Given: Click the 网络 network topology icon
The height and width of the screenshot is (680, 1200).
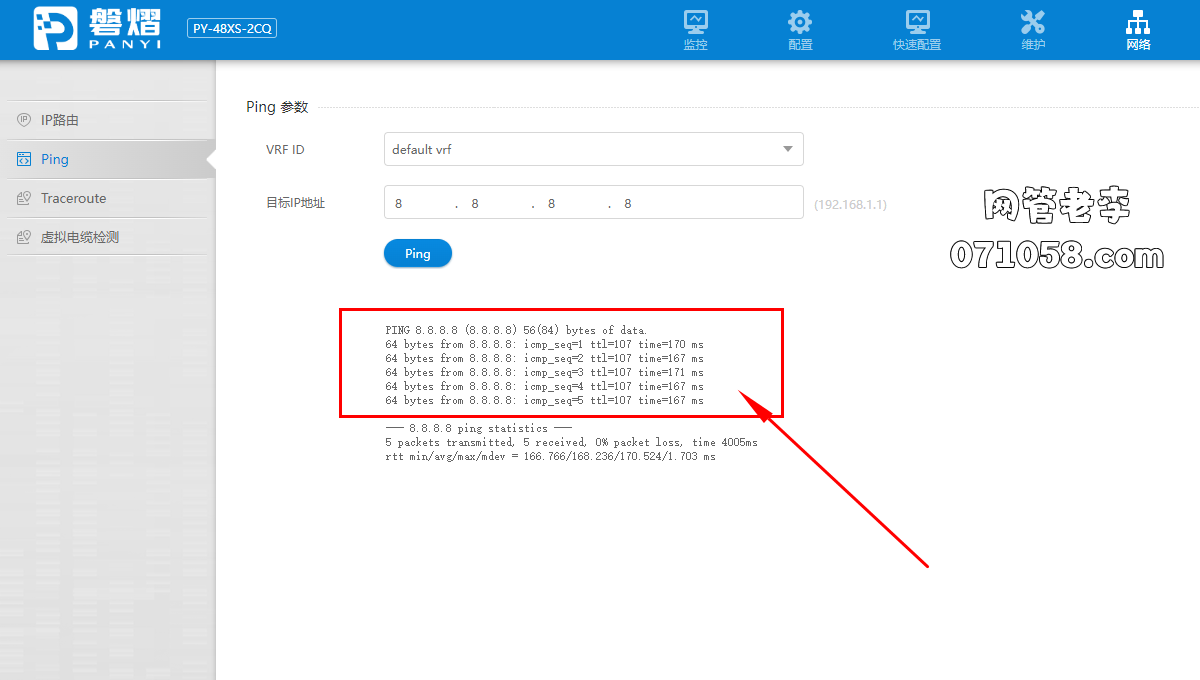Looking at the screenshot, I should (1137, 22).
